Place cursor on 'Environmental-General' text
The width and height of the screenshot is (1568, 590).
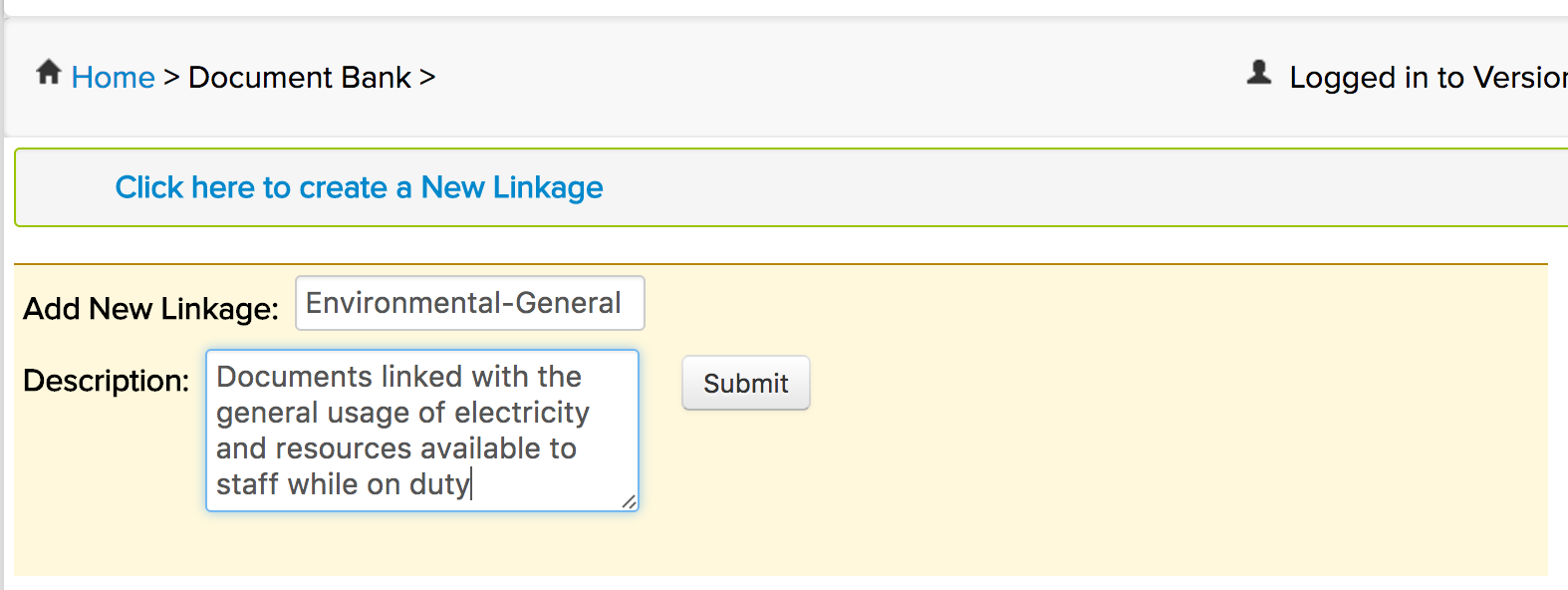point(463,303)
